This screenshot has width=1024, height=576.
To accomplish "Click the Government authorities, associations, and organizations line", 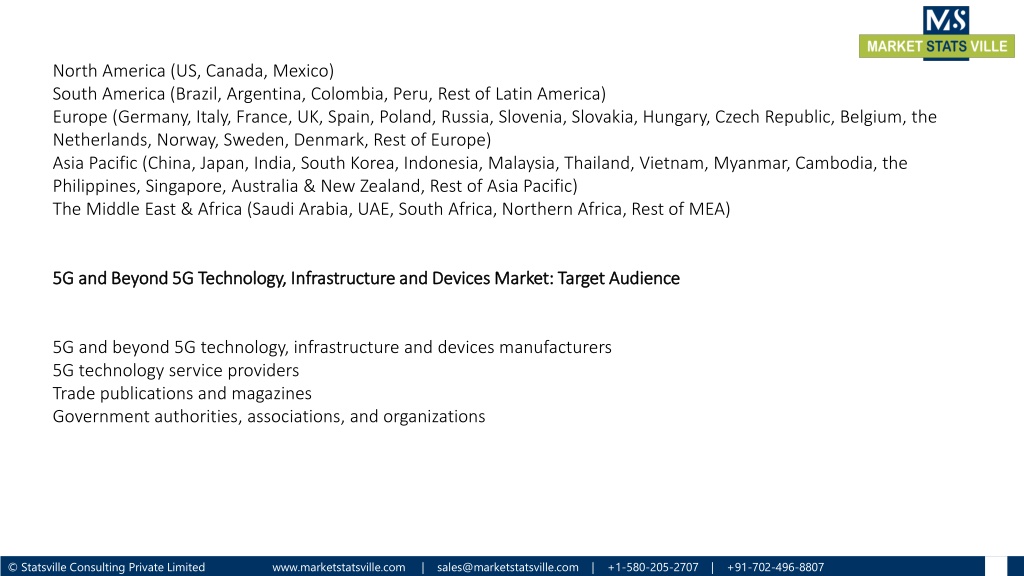I will tap(268, 417).
